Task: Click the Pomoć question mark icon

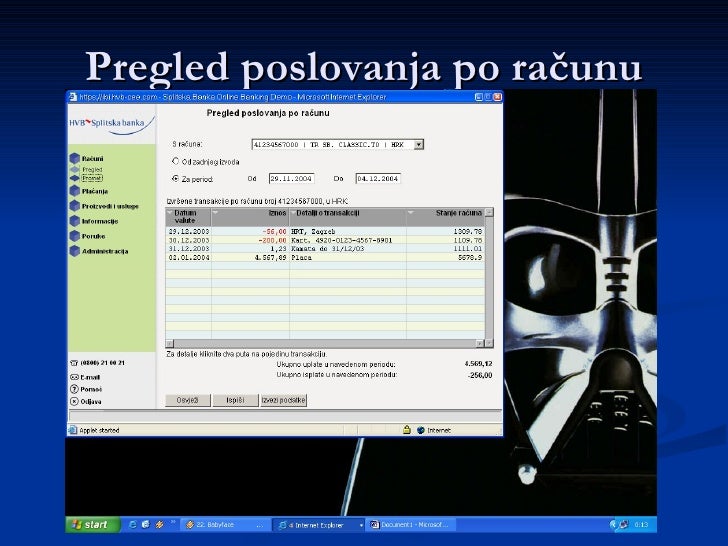Action: [74, 389]
